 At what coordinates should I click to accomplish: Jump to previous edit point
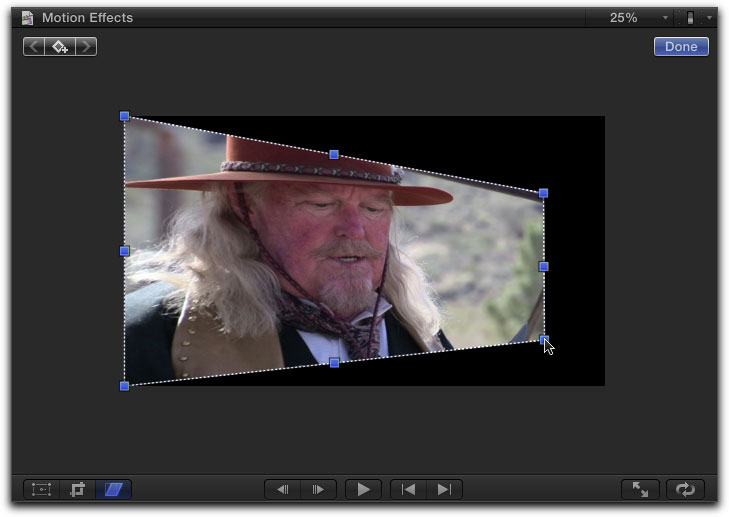click(x=408, y=490)
